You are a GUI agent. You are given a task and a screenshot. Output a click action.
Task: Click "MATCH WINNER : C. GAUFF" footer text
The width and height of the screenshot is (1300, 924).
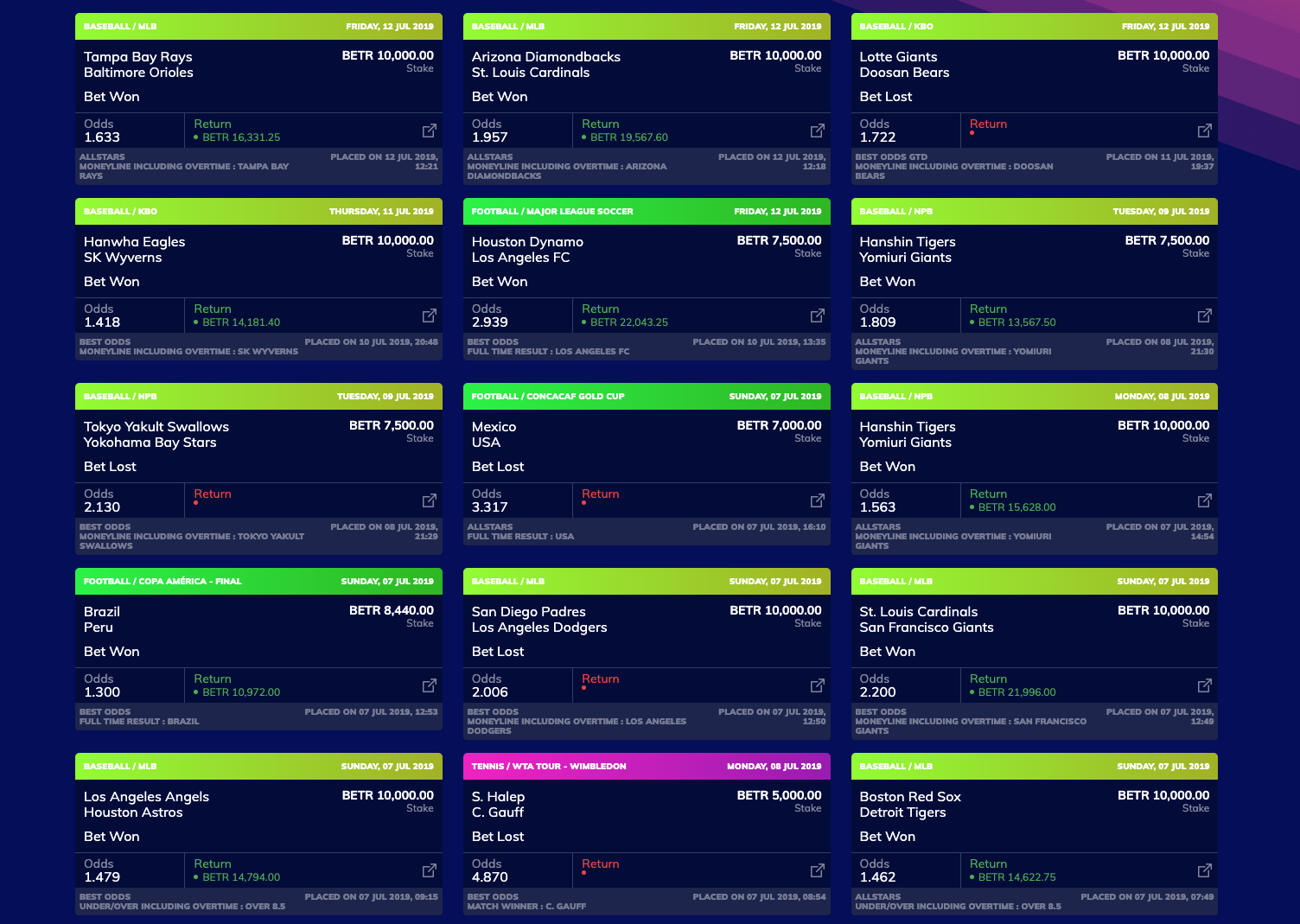tap(526, 907)
